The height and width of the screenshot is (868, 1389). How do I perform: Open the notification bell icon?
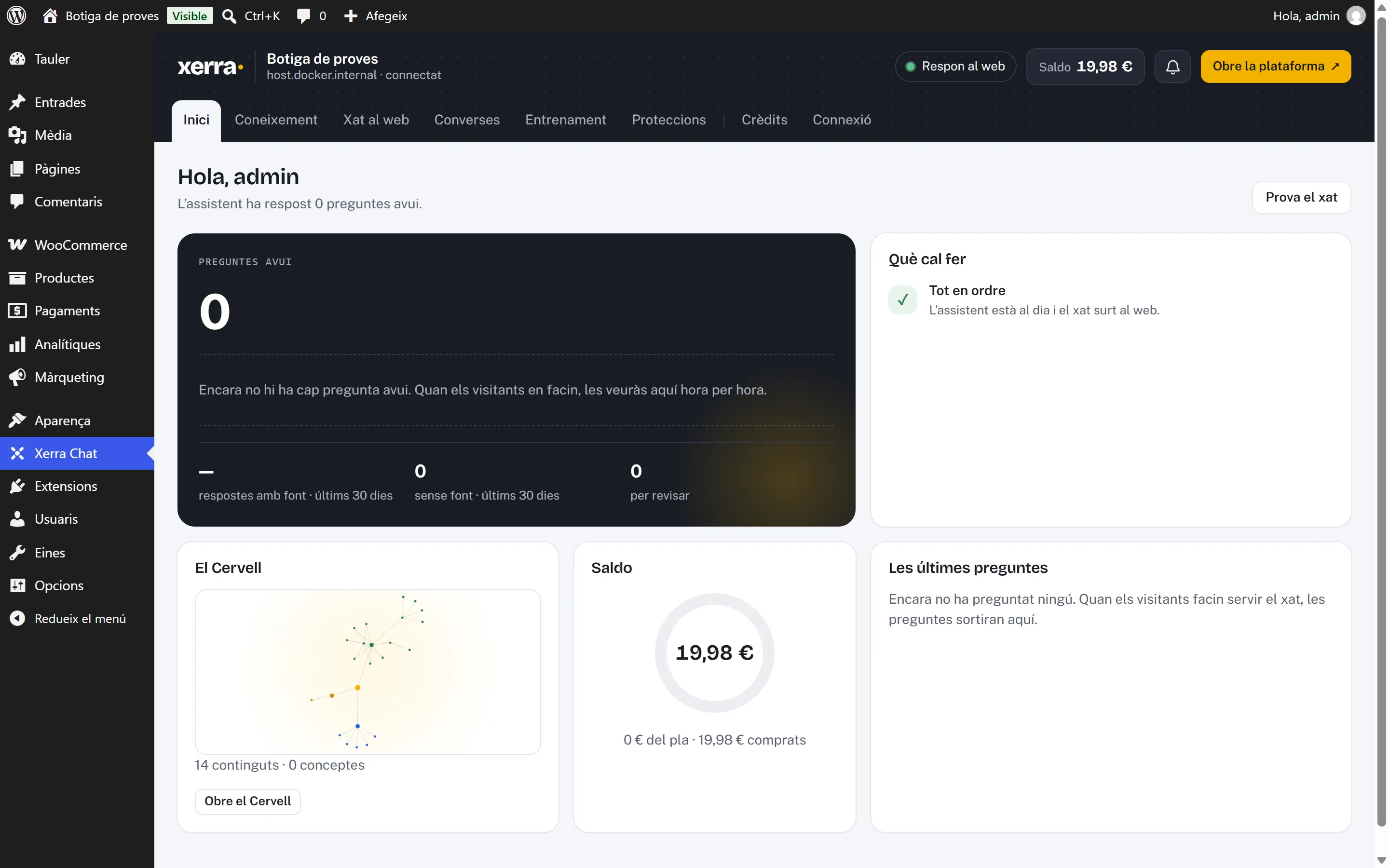(1172, 67)
